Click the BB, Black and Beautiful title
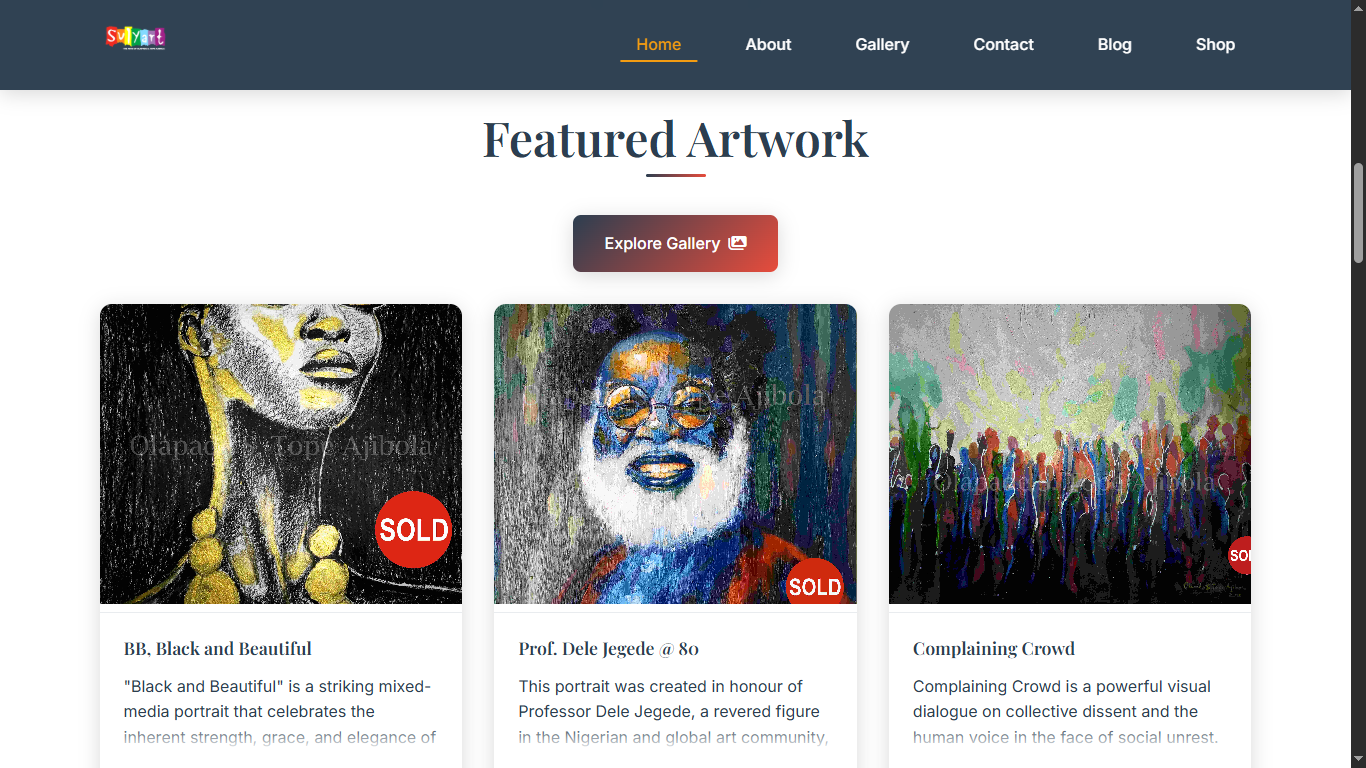1366x768 pixels. (218, 649)
